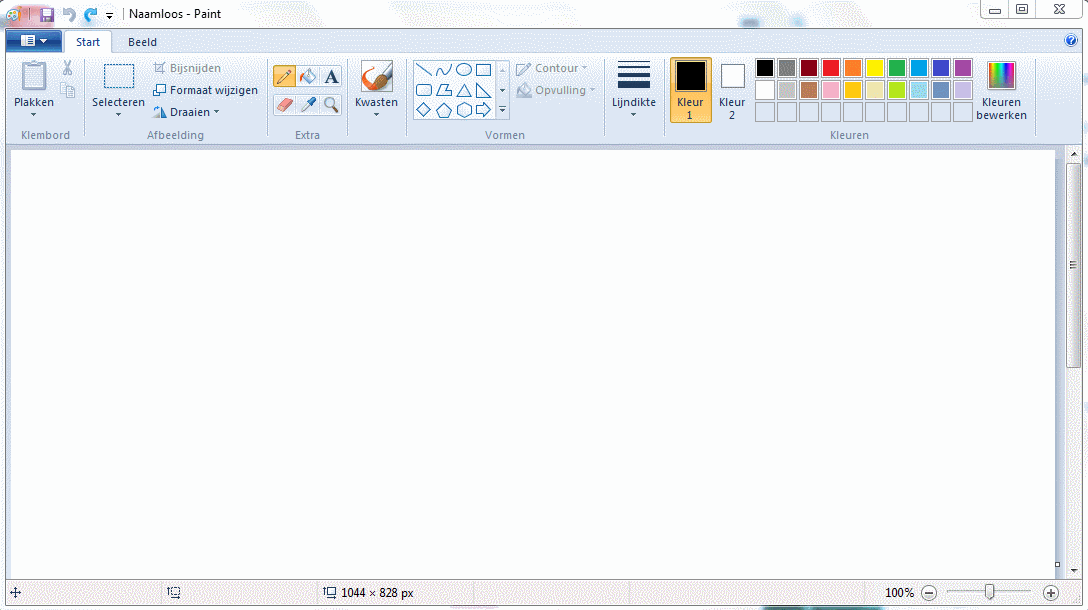The image size is (1088, 610).
Task: Click Formaat wijzigen button
Action: (x=206, y=90)
